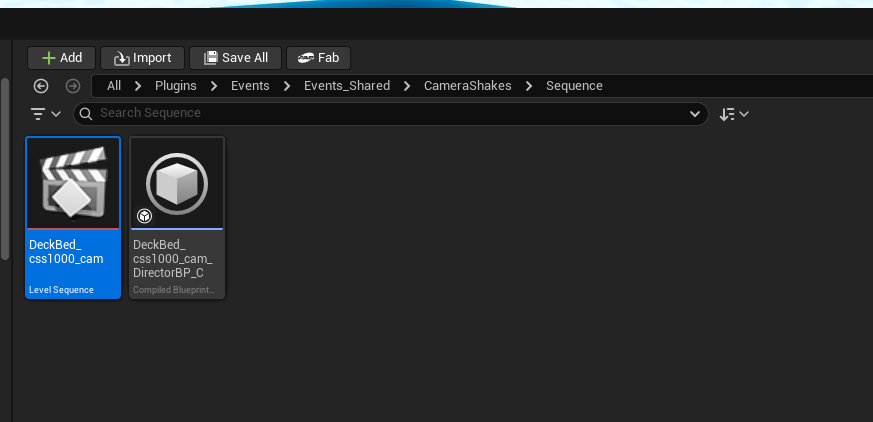Navigate to Plugins breadcrumb folder

pyautogui.click(x=175, y=86)
